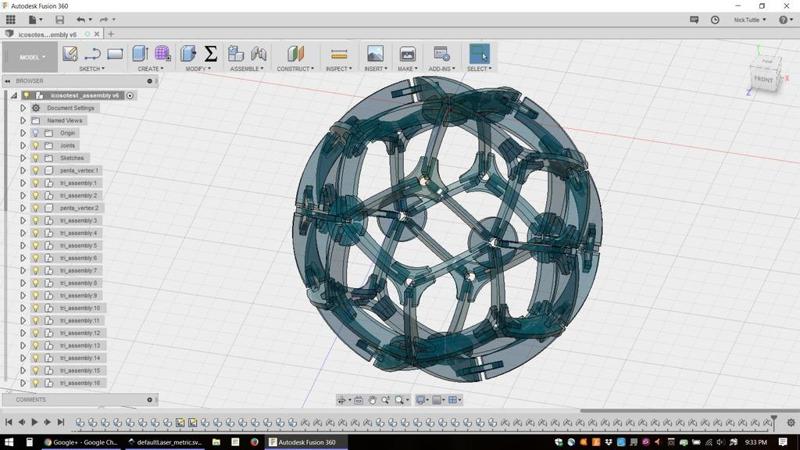Click the ViewCube Front face
The image size is (800, 450).
pos(764,79)
